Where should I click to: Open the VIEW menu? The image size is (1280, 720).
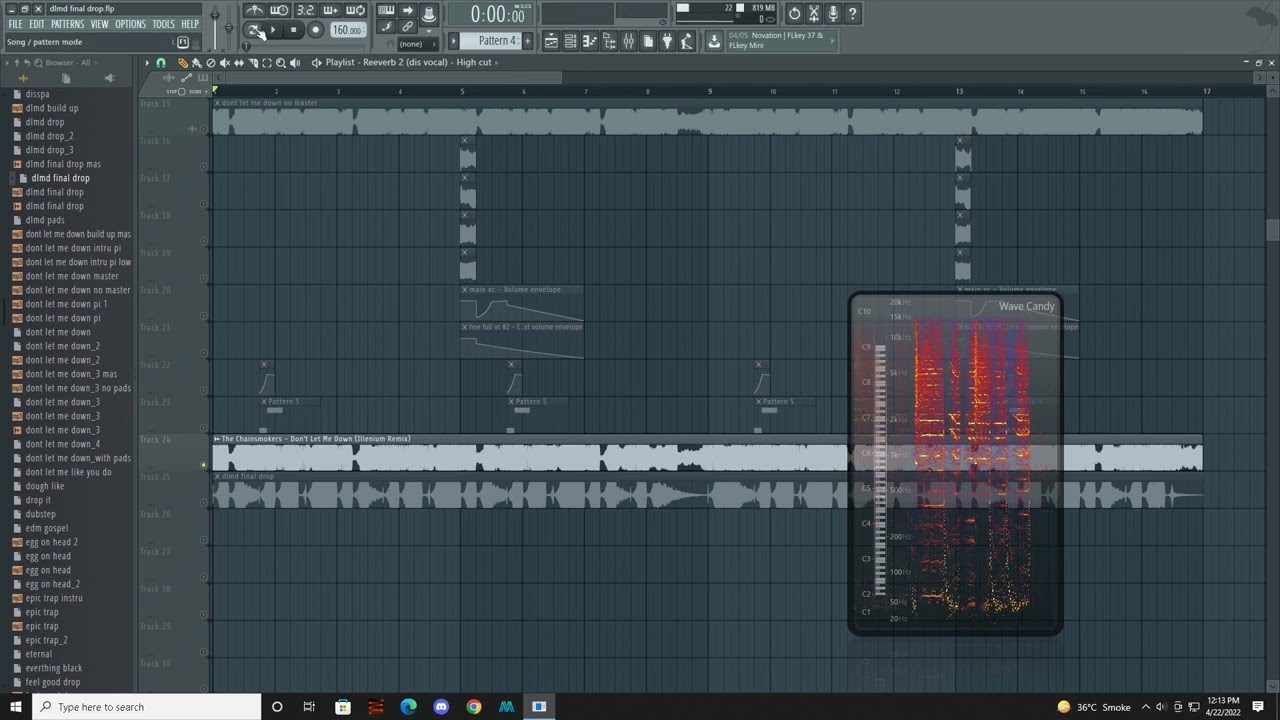click(100, 24)
